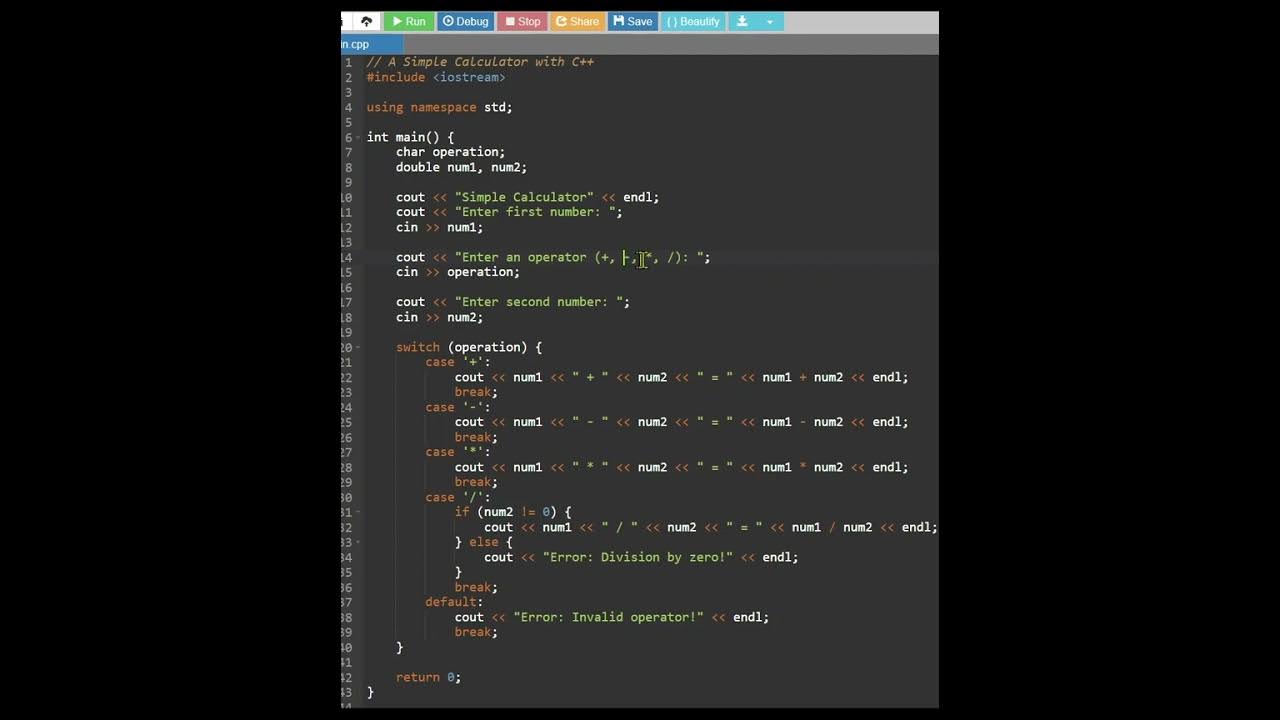The image size is (1280, 720).
Task: Click the num1 * num2 cout line
Action: (x=681, y=467)
